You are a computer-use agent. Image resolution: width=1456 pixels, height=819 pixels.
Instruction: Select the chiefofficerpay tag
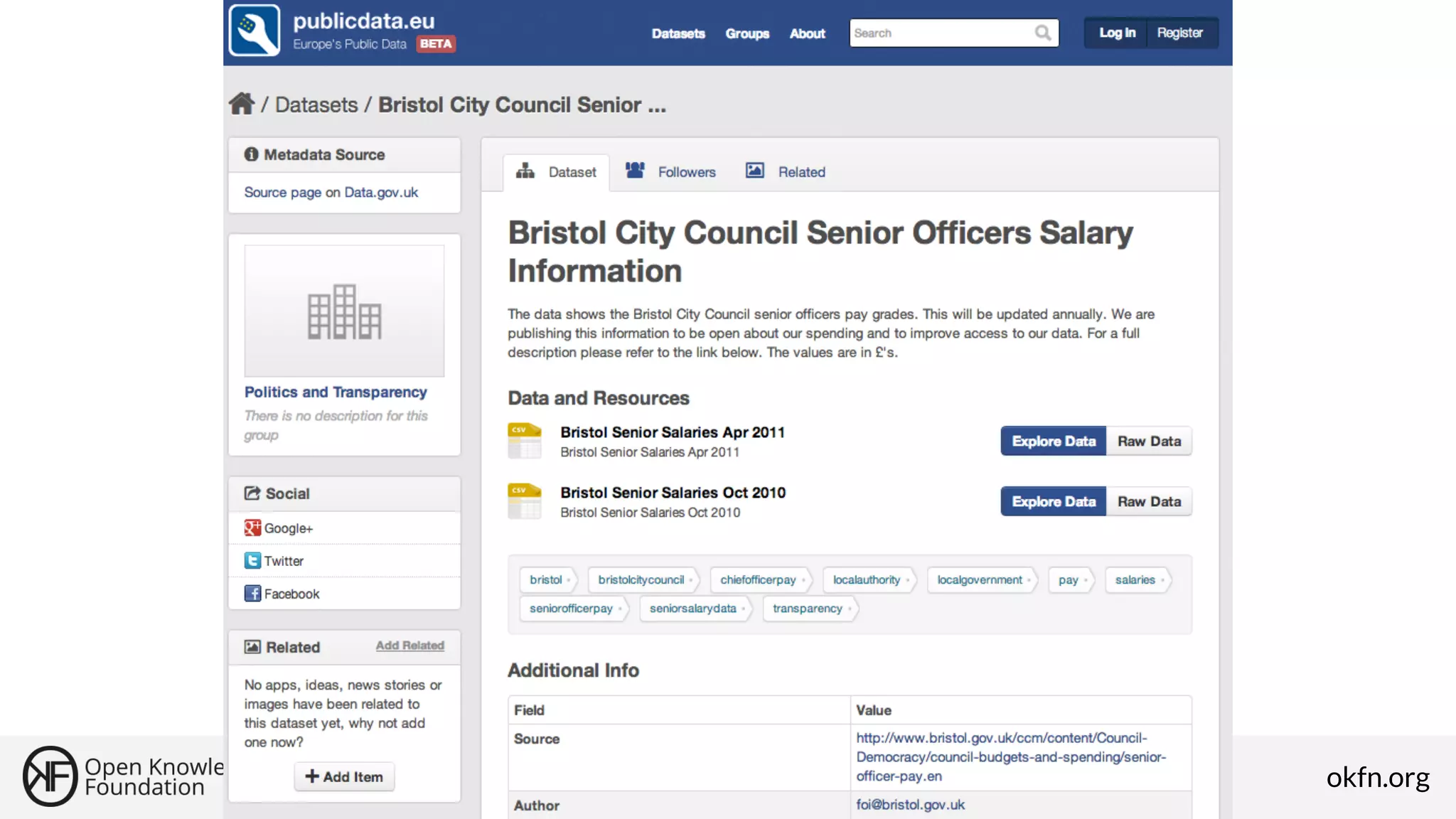pos(758,579)
